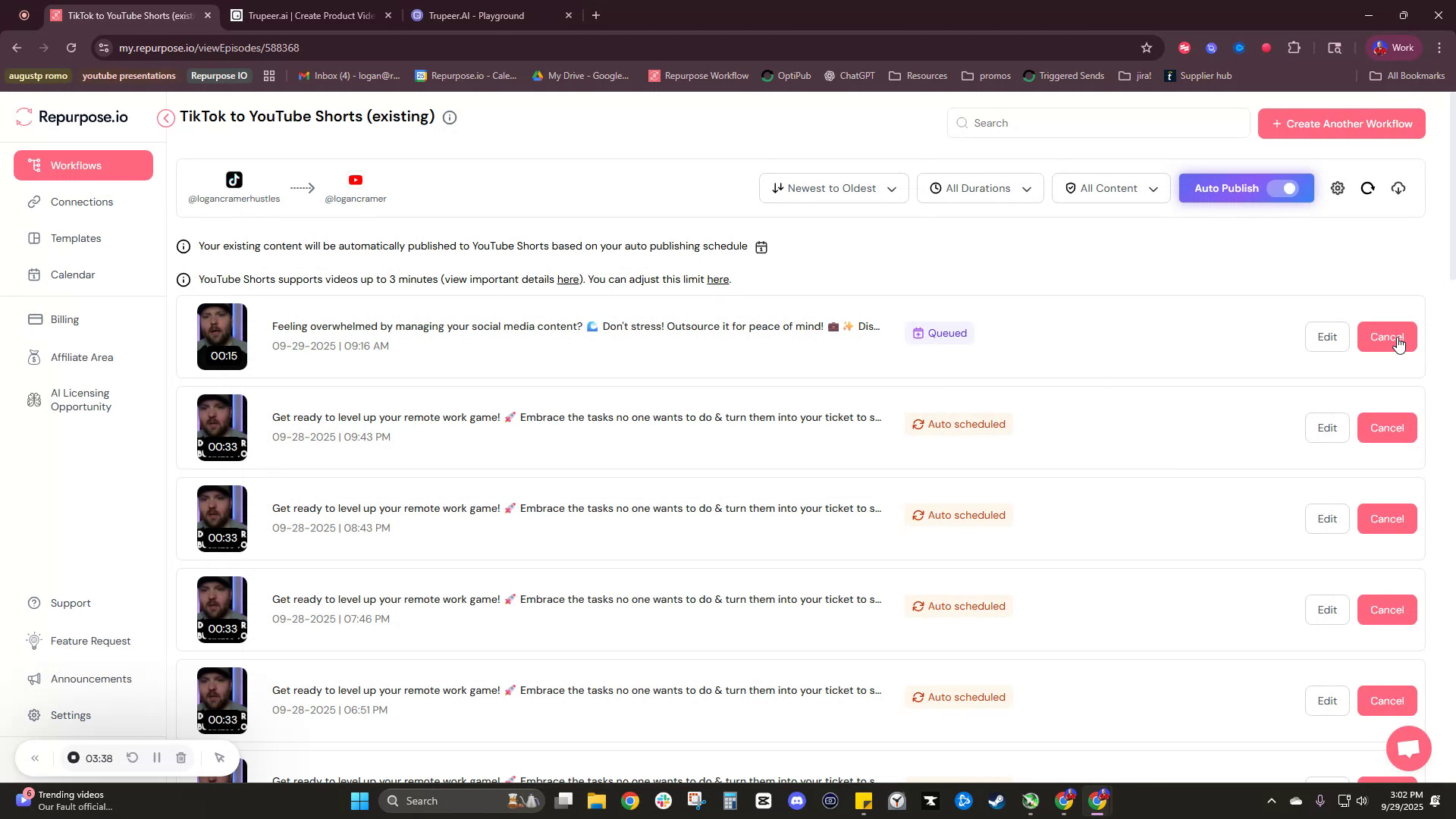Stop the screen recording
The width and height of the screenshot is (1456, 819).
tap(73, 758)
